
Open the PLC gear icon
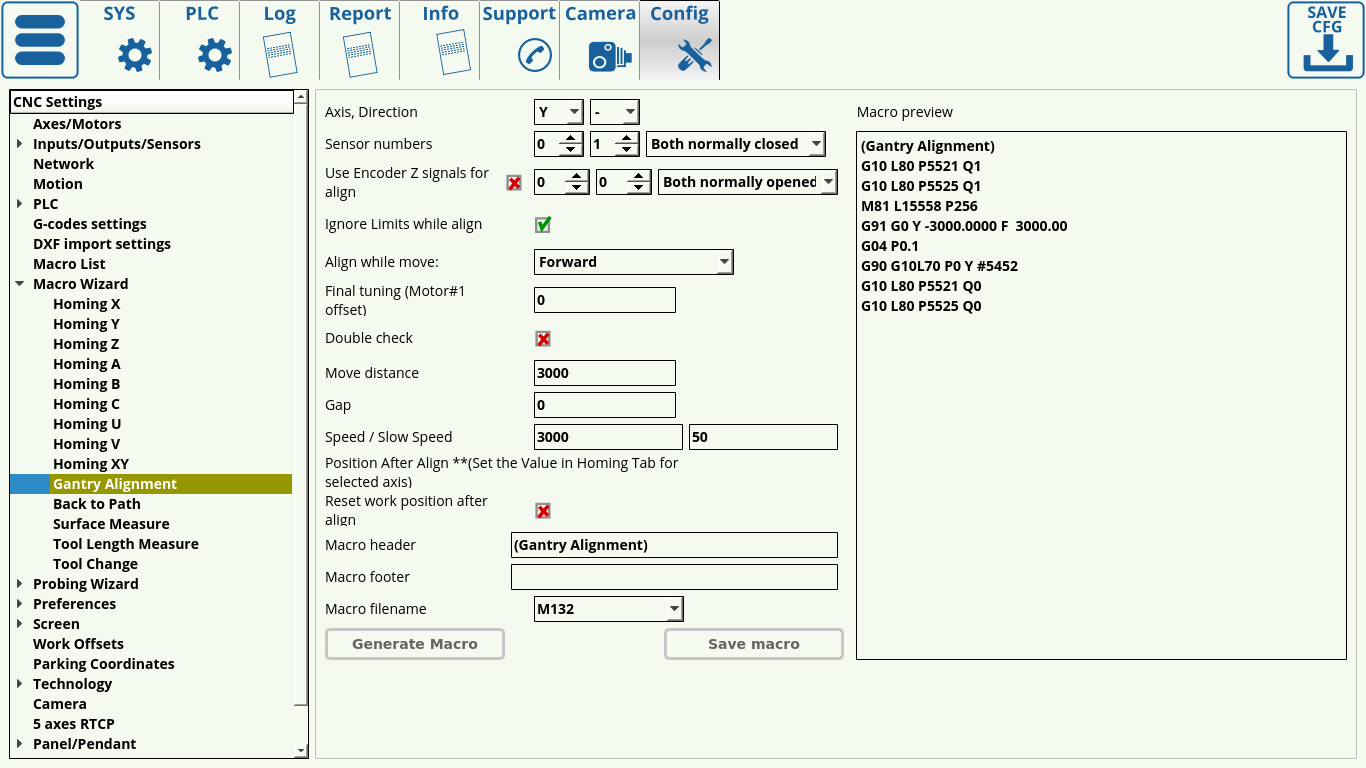point(215,55)
